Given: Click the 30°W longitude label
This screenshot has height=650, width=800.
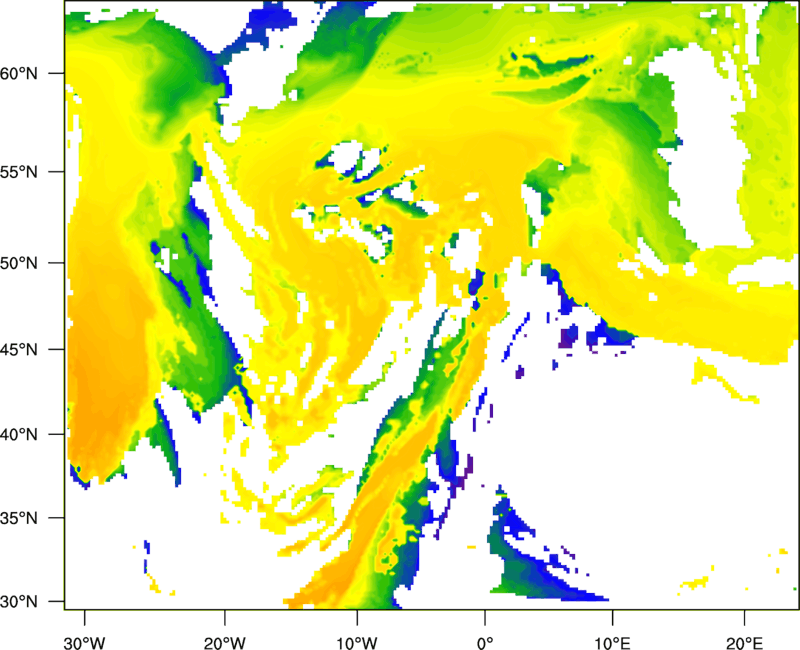Looking at the screenshot, I should point(84,643).
